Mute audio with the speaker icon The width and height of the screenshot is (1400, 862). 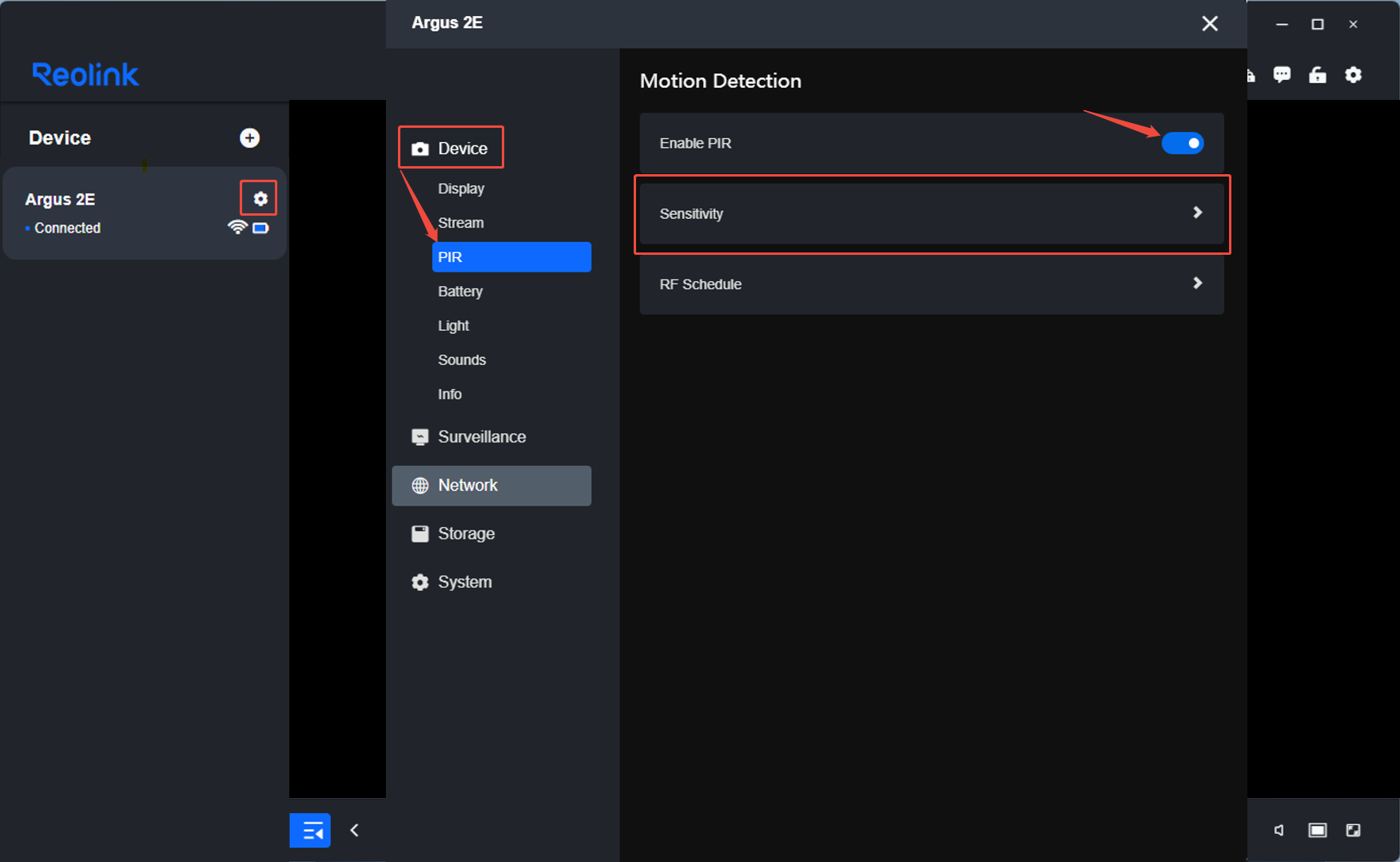(1279, 830)
